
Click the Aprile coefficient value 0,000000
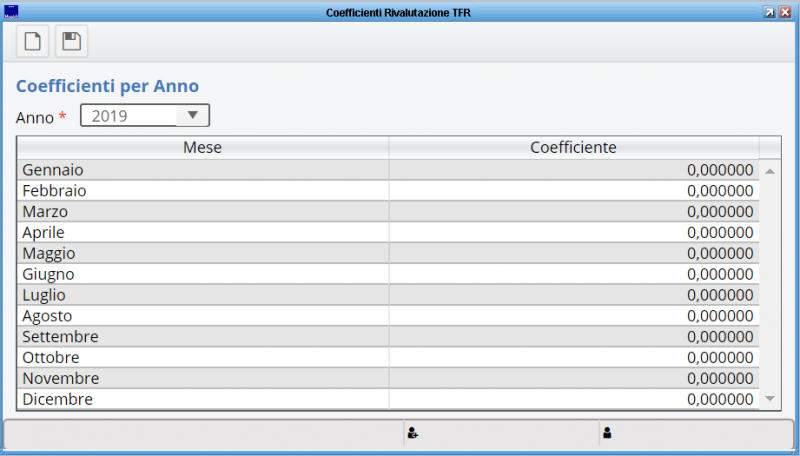(720, 233)
